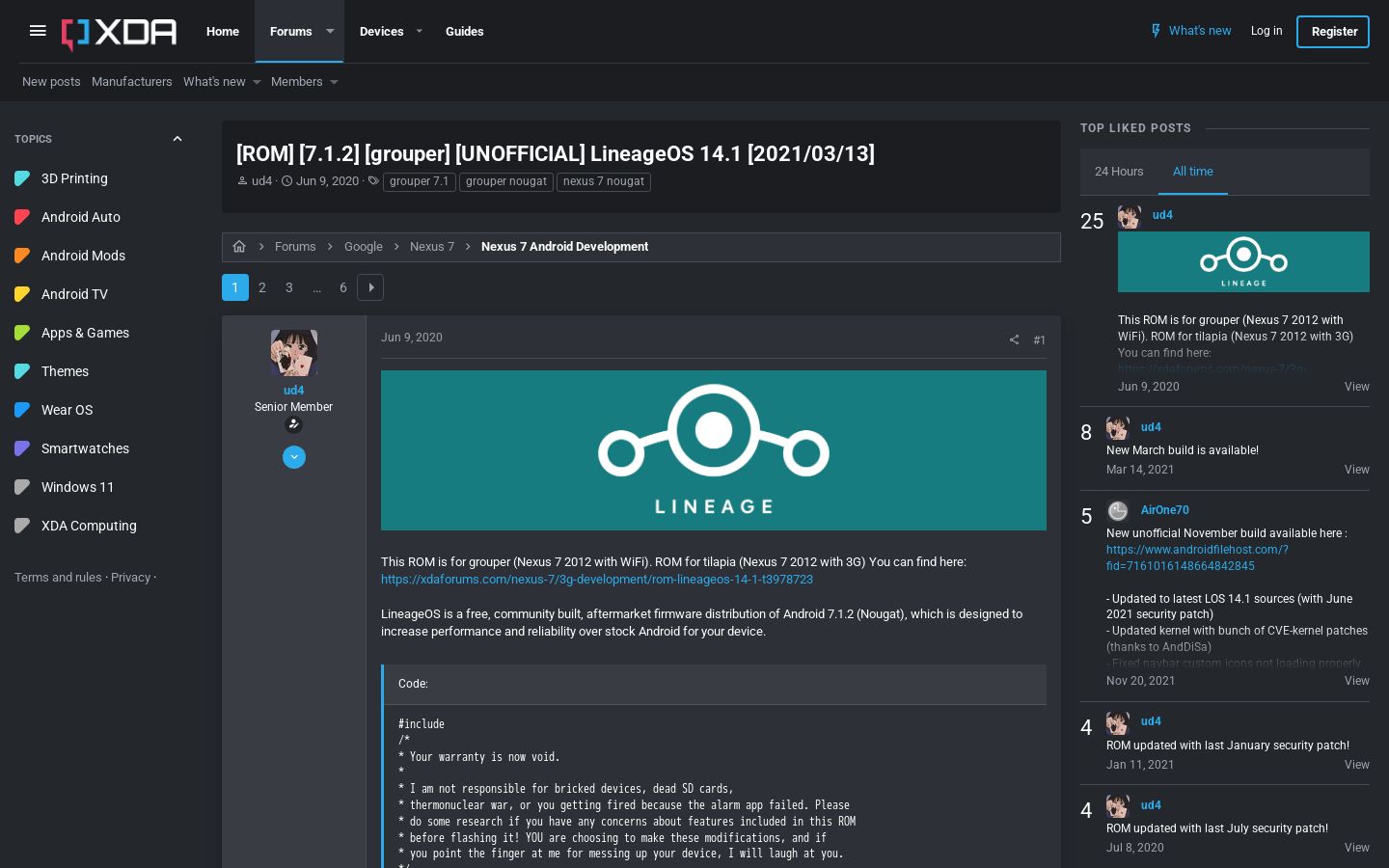Click the LineageOS banner image in post

[714, 450]
